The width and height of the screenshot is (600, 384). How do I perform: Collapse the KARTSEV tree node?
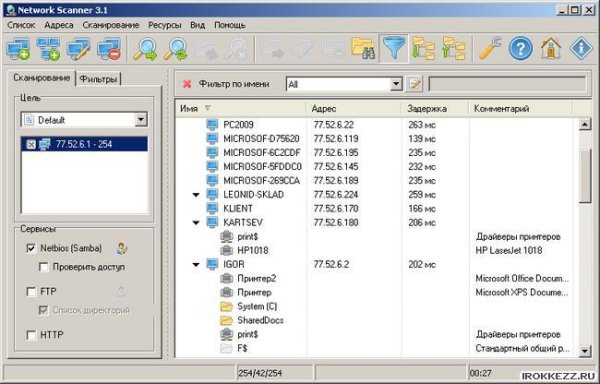pyautogui.click(x=196, y=223)
